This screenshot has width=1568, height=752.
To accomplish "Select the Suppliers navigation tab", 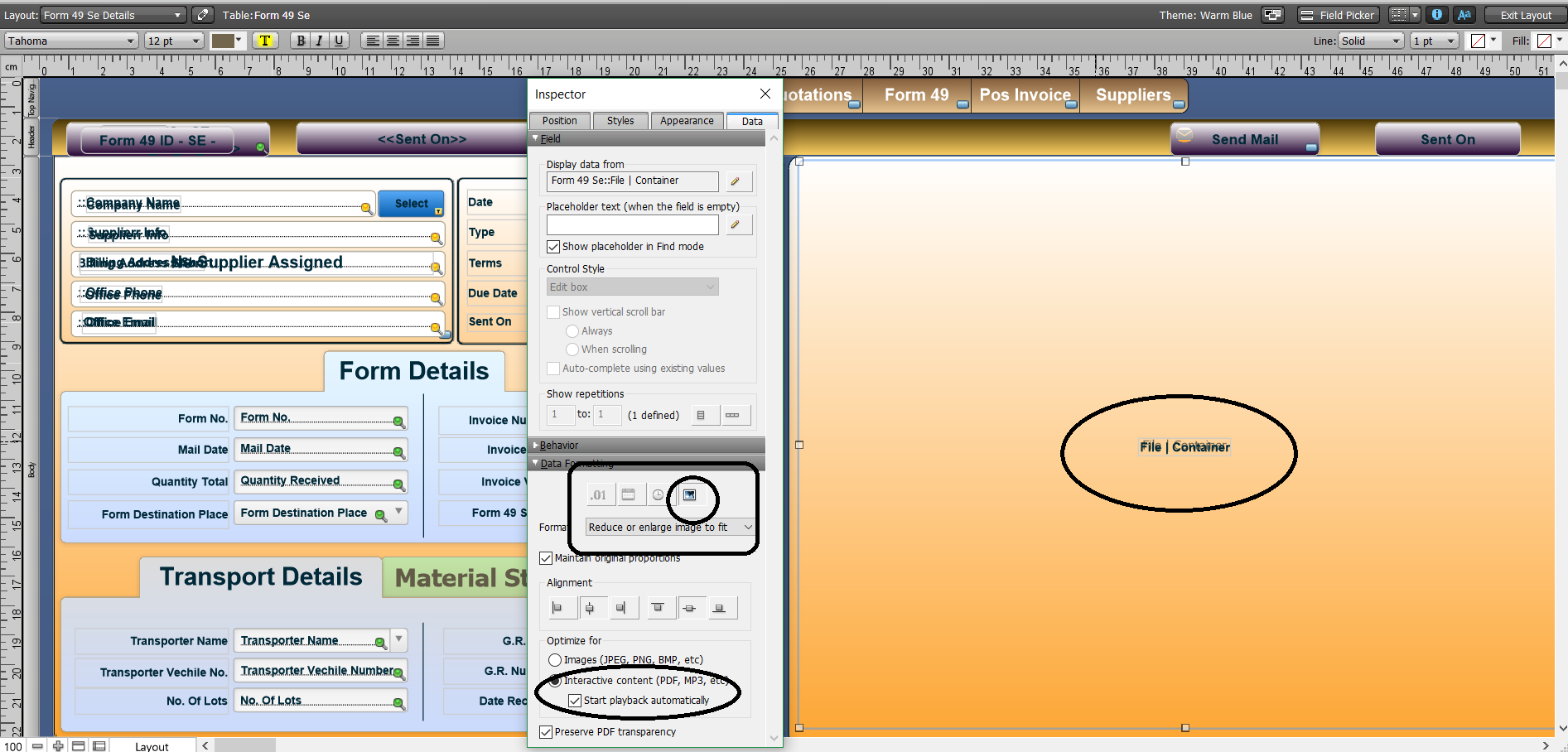I will click(1133, 95).
